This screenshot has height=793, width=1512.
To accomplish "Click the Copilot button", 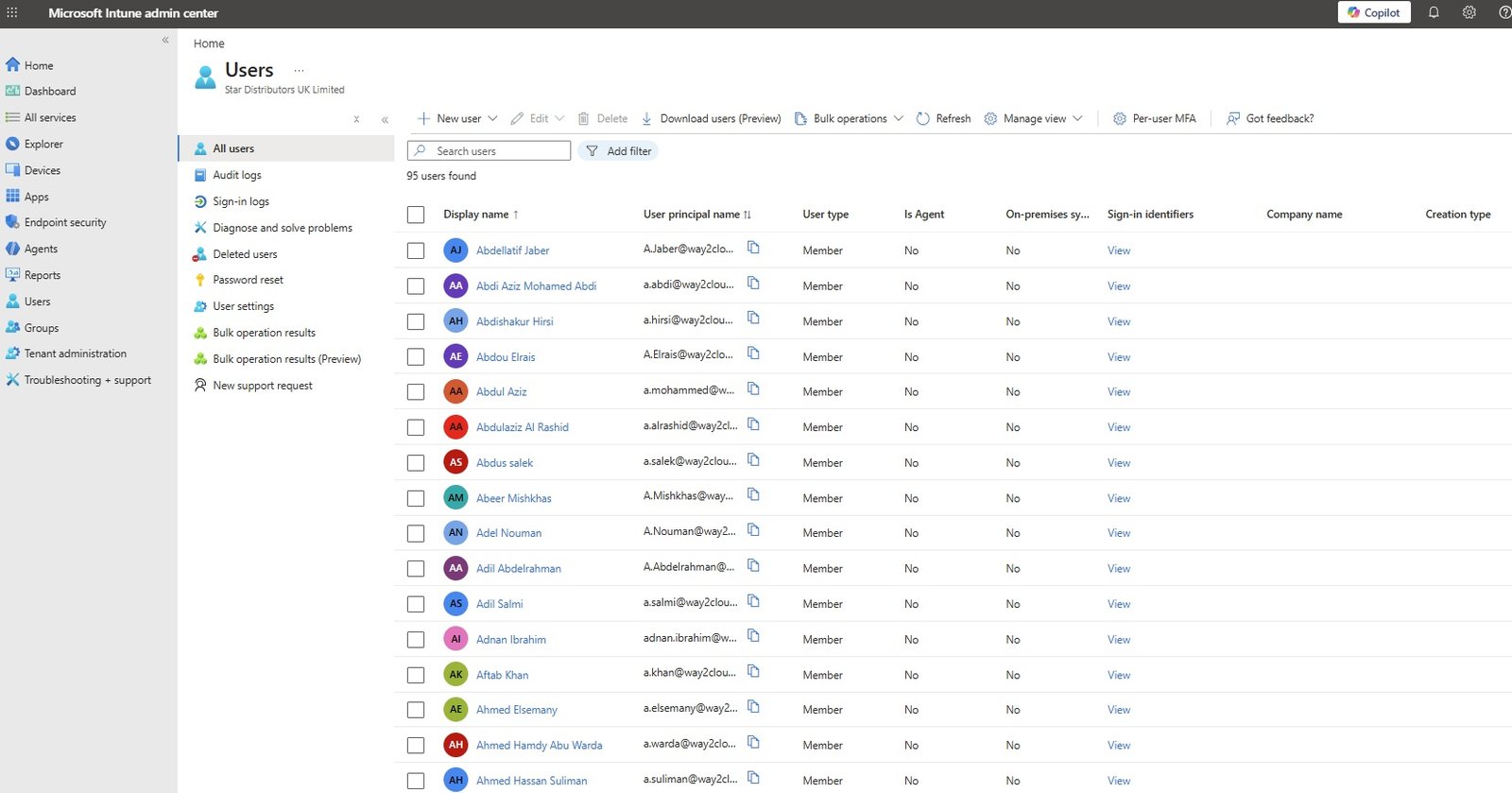I will (x=1374, y=12).
